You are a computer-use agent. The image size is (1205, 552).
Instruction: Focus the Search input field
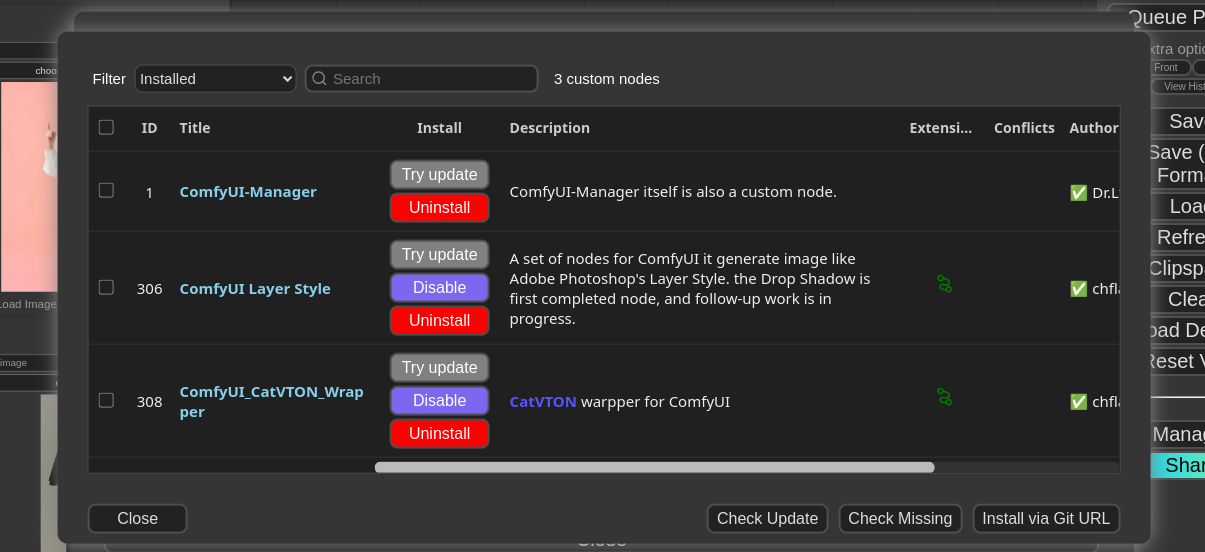pos(432,79)
